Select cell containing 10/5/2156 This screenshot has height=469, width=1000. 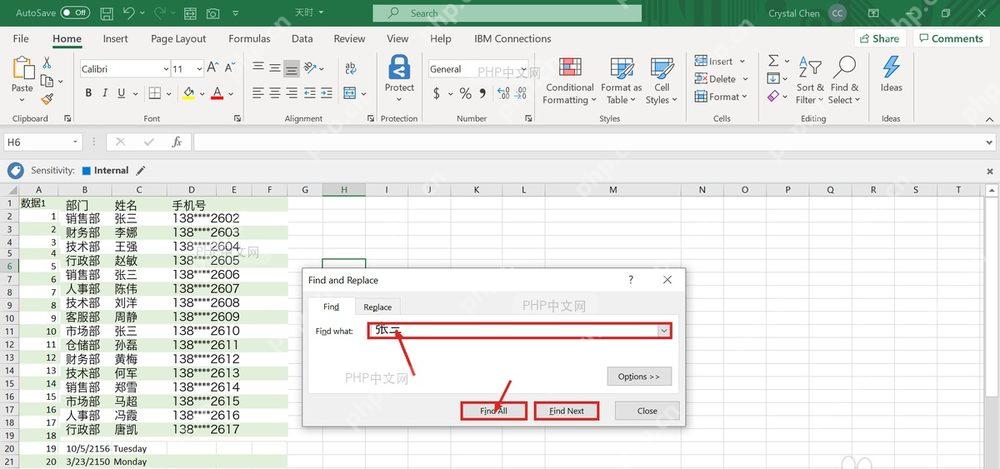click(x=85, y=449)
